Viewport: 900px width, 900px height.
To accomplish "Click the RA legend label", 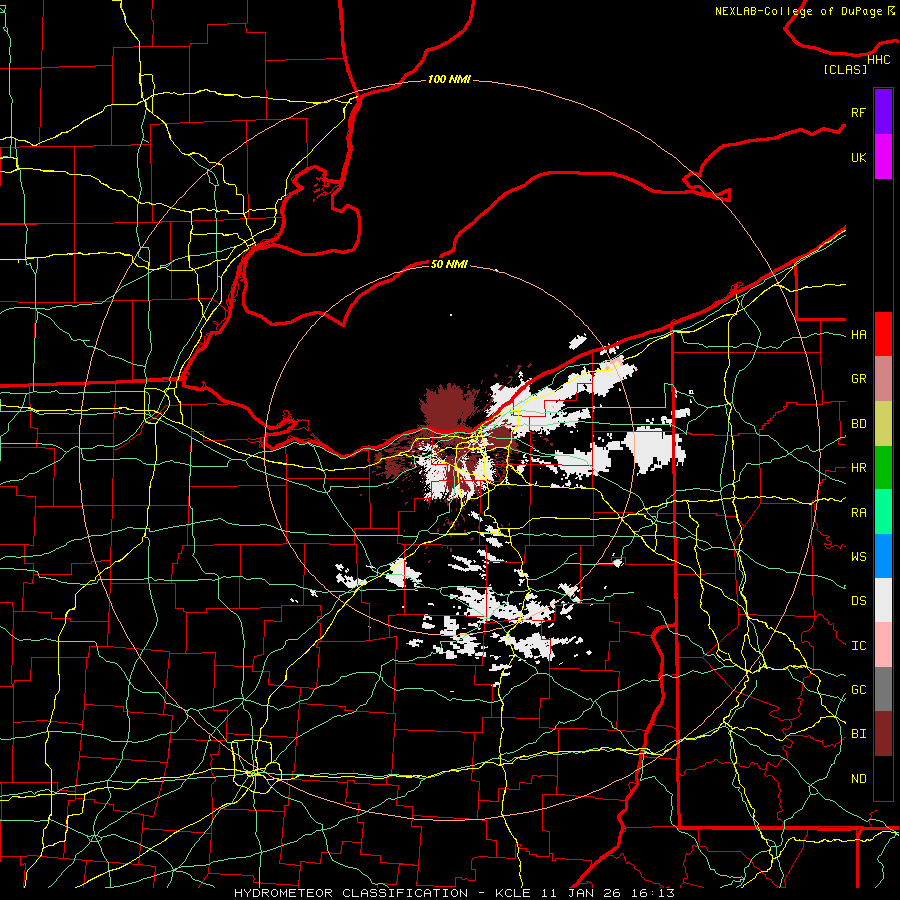I will click(x=858, y=513).
